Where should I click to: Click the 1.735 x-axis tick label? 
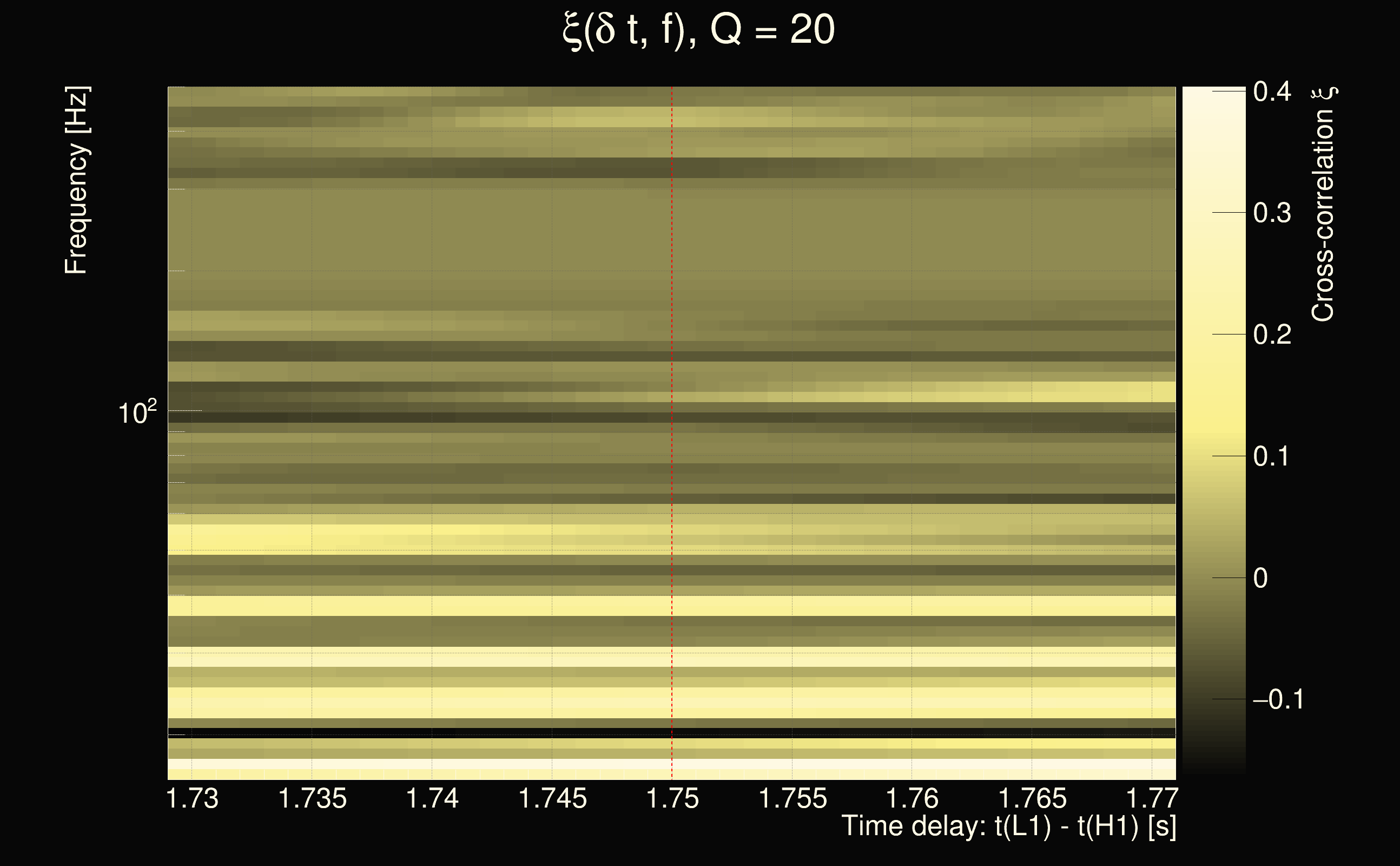pos(313,798)
